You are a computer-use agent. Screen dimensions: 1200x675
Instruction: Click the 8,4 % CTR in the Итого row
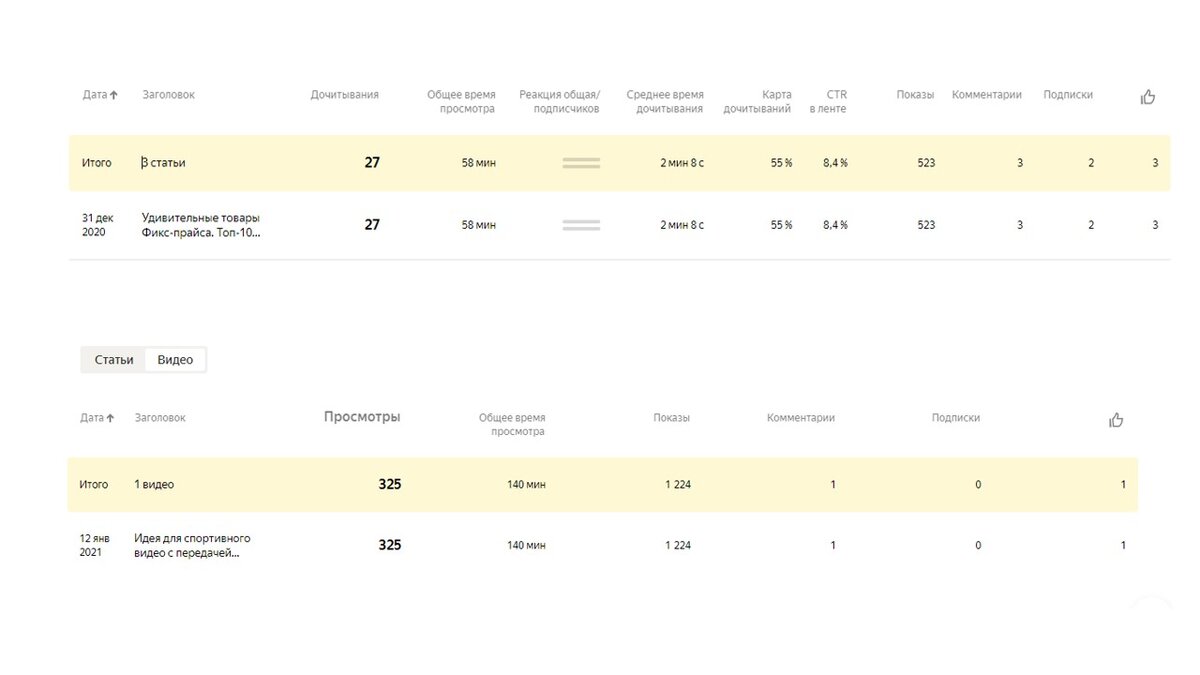tap(835, 163)
